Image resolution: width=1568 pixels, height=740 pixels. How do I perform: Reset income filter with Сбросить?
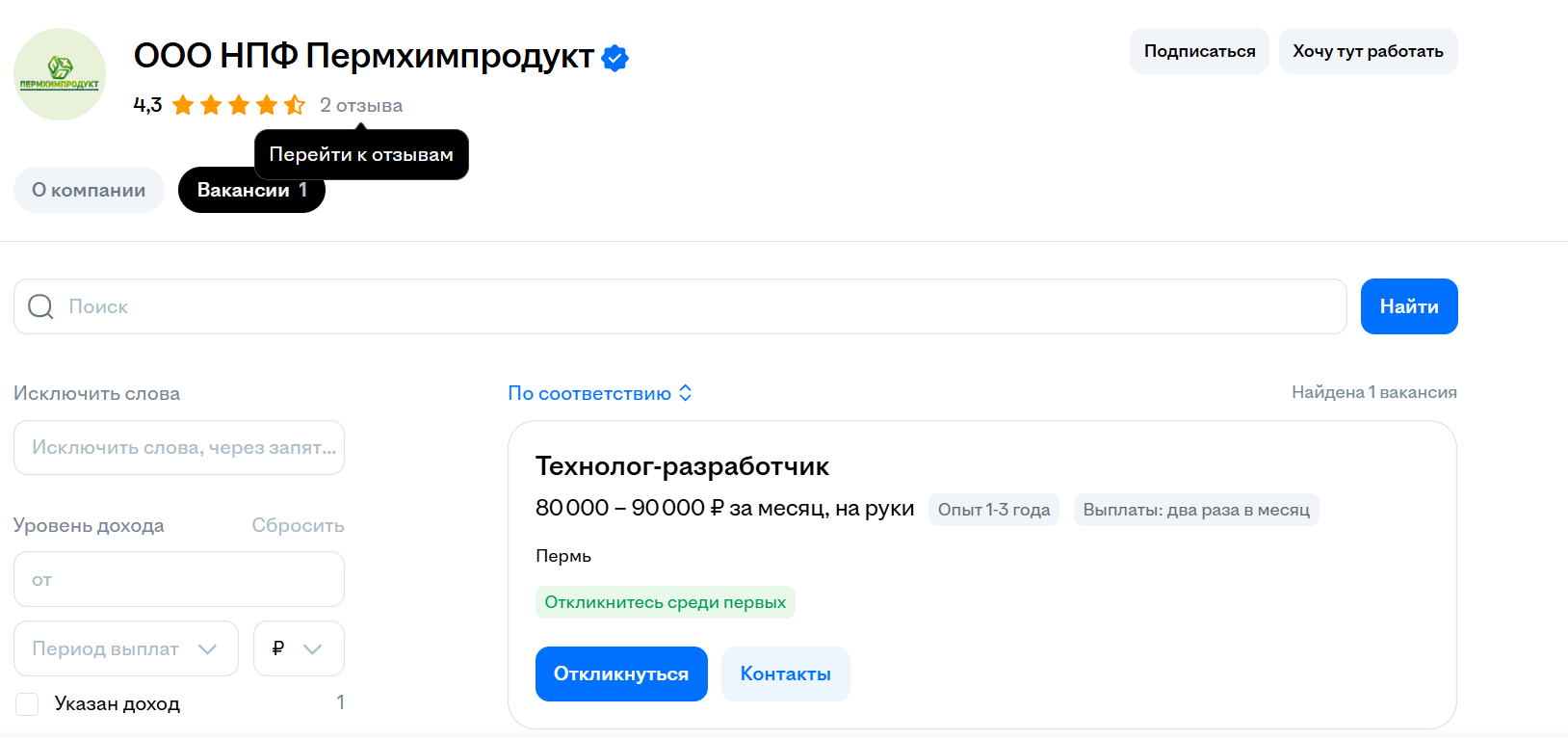(298, 525)
